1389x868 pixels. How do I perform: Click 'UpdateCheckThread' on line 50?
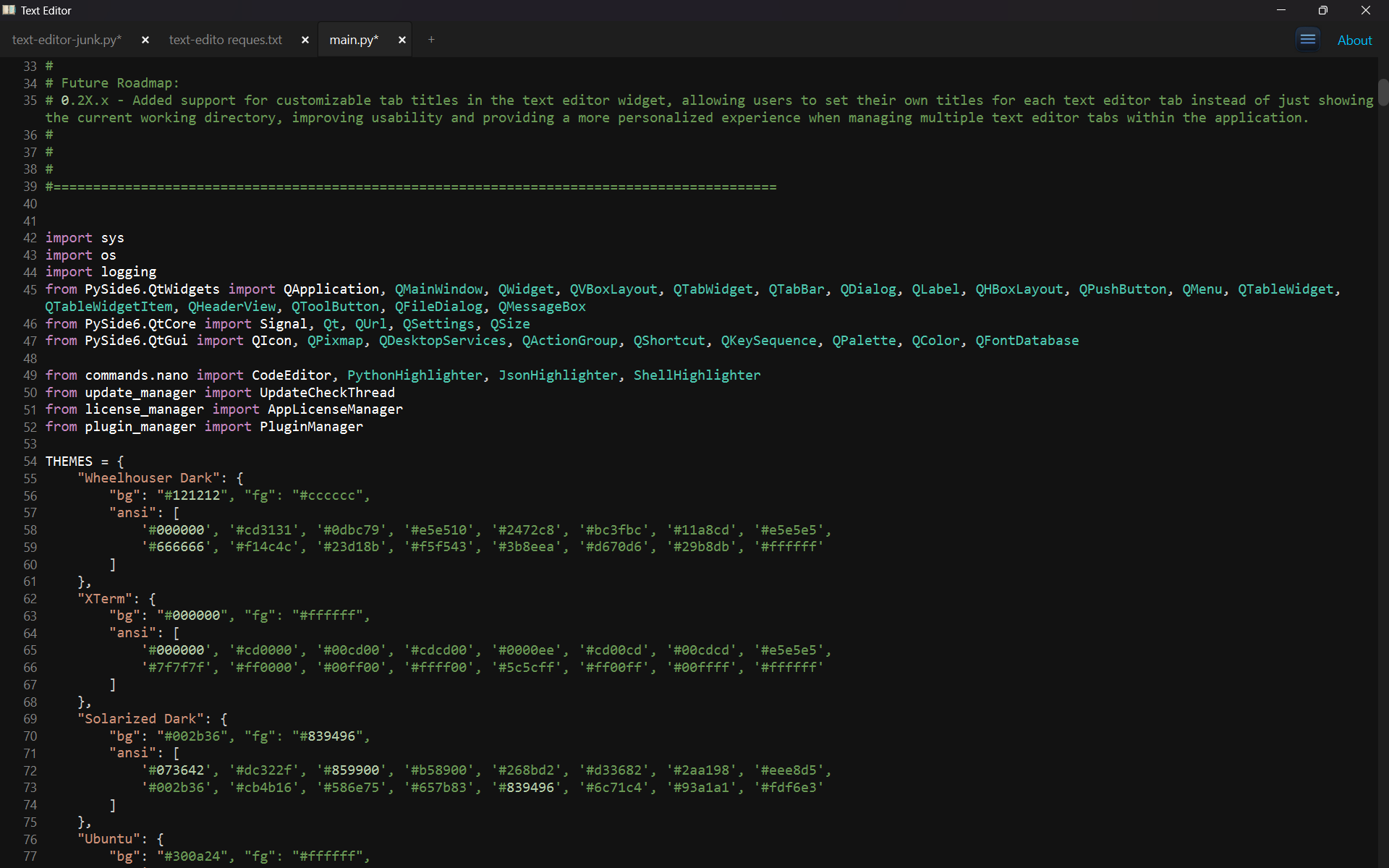327,393
